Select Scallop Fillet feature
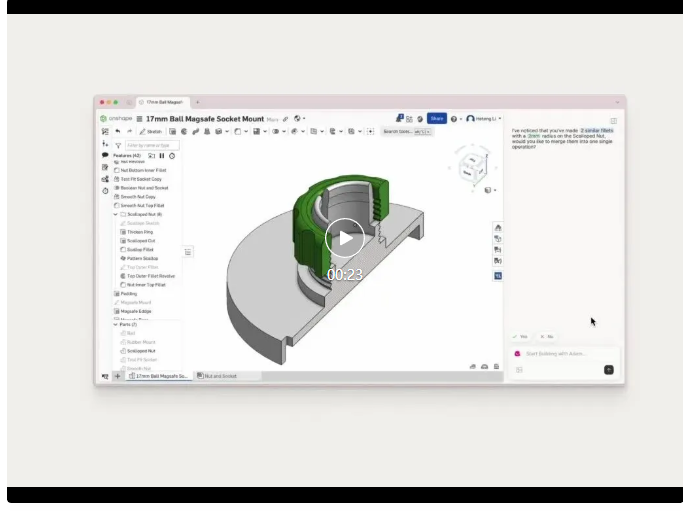Screen dimensions: 683x511 (x=137, y=249)
